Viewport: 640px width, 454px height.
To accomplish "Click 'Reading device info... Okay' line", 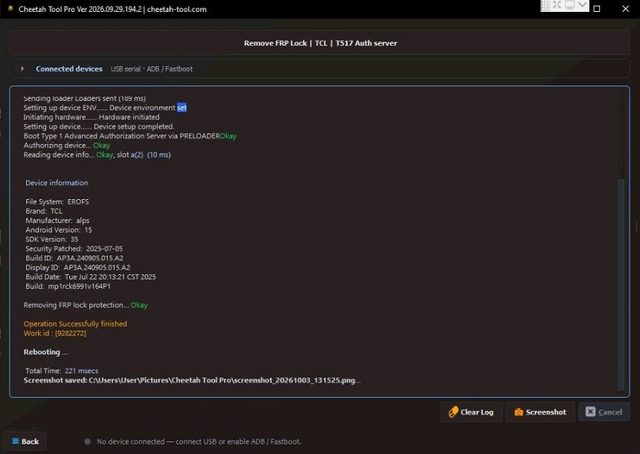I will click(x=97, y=155).
